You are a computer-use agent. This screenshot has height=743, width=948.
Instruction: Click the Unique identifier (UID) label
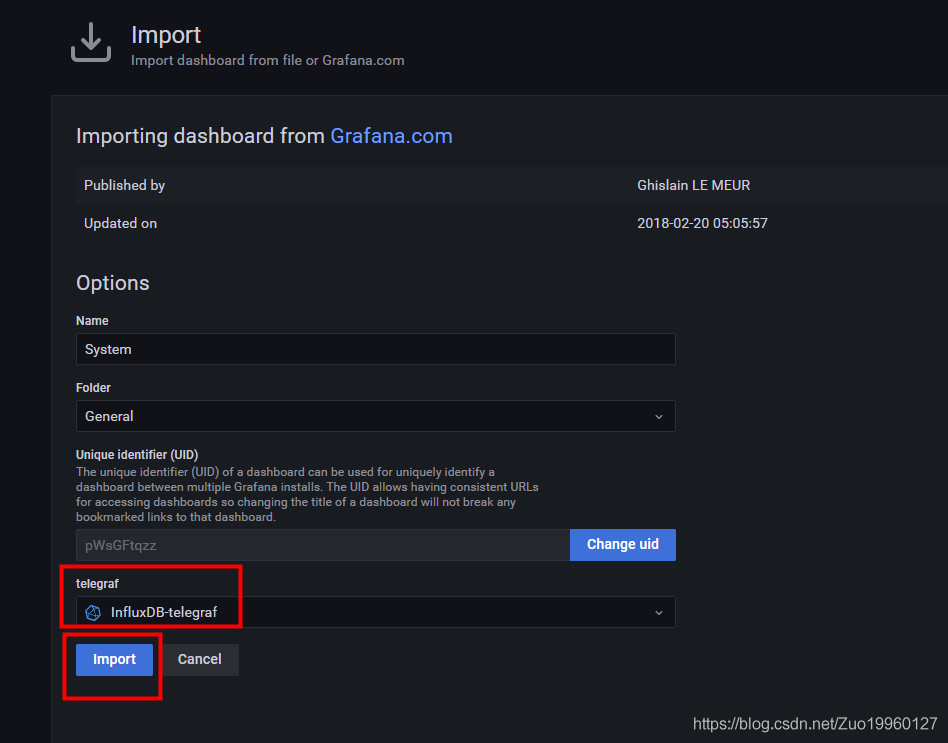point(137,455)
